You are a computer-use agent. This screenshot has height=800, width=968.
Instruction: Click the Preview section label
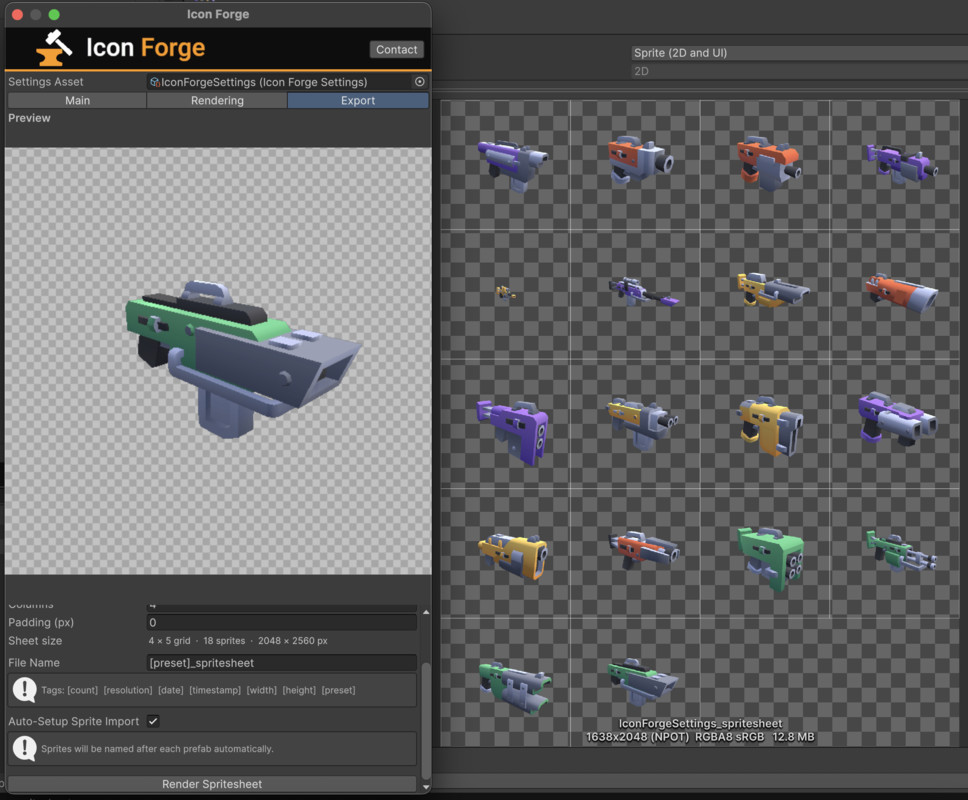(x=29, y=118)
